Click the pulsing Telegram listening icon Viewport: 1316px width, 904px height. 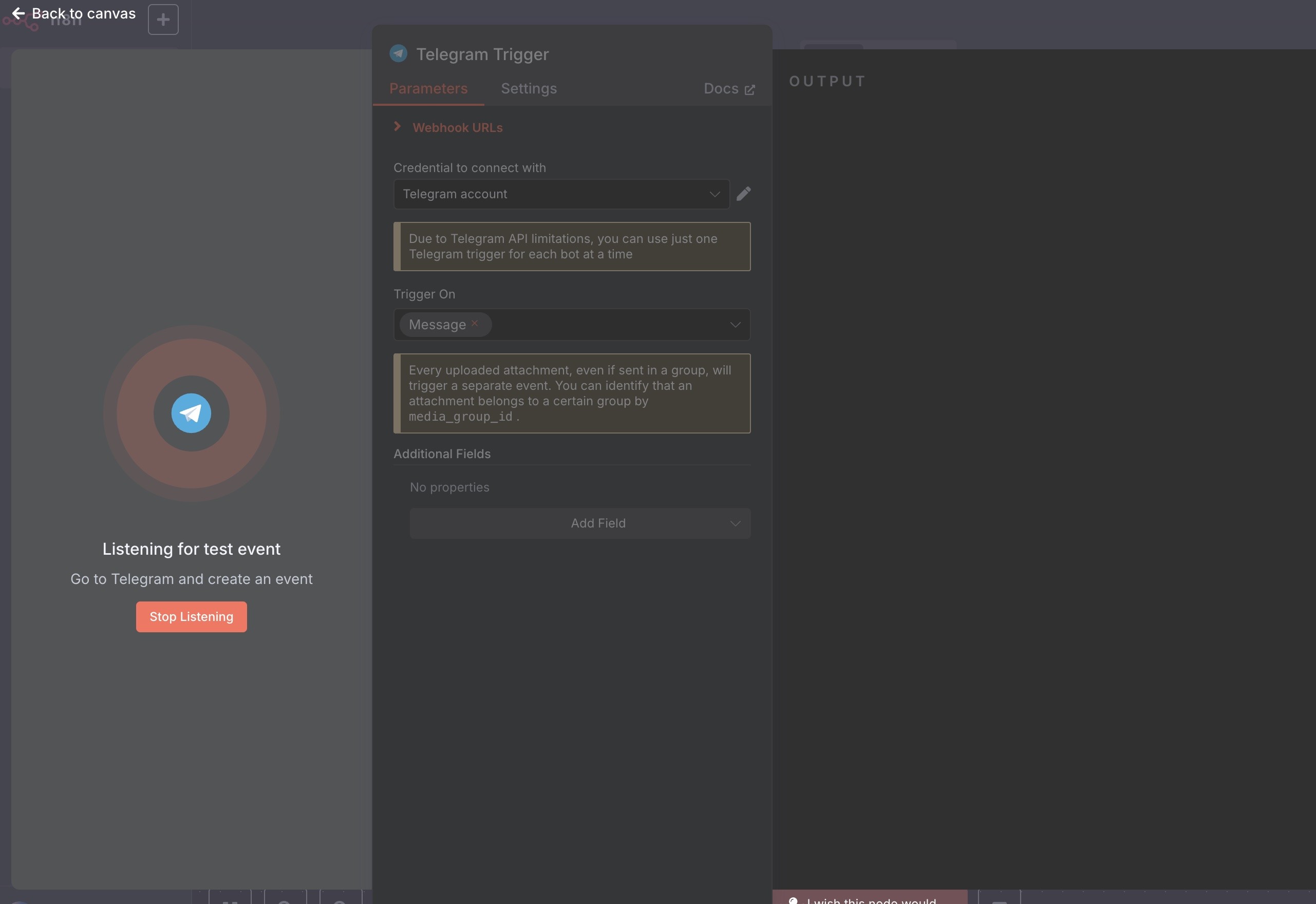coord(192,413)
